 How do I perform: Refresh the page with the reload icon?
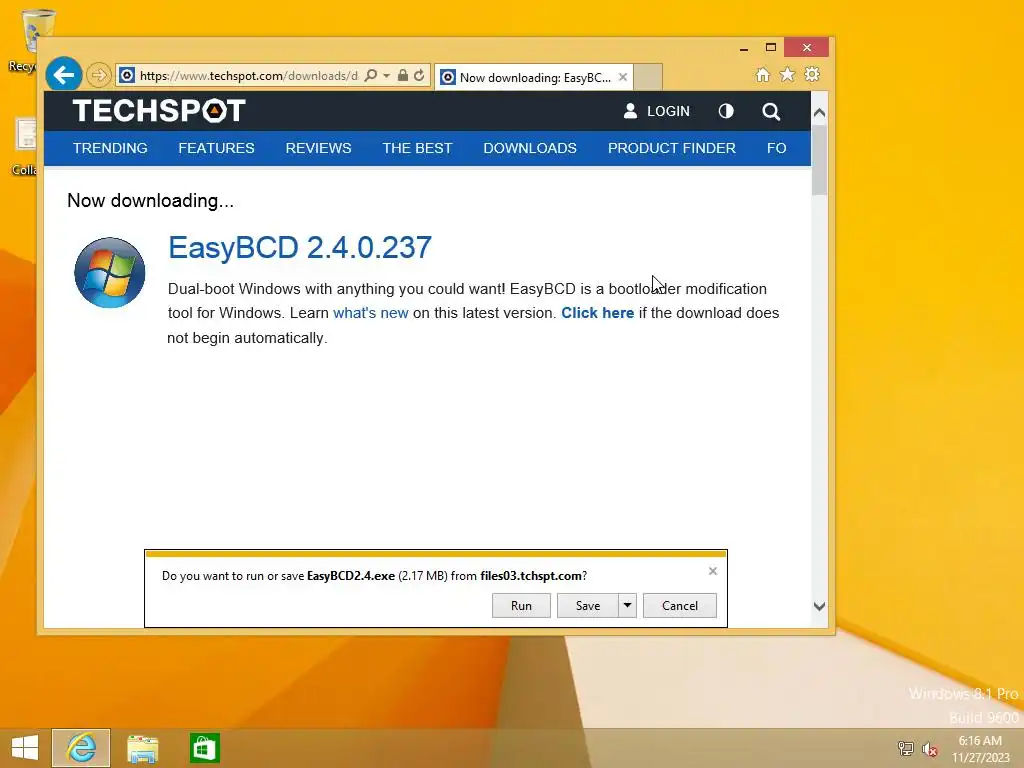click(x=419, y=75)
